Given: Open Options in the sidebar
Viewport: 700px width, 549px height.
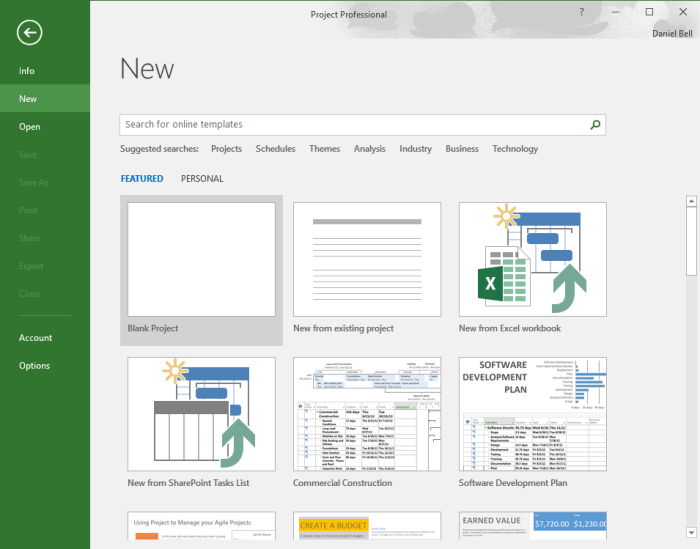Looking at the screenshot, I should point(45,365).
